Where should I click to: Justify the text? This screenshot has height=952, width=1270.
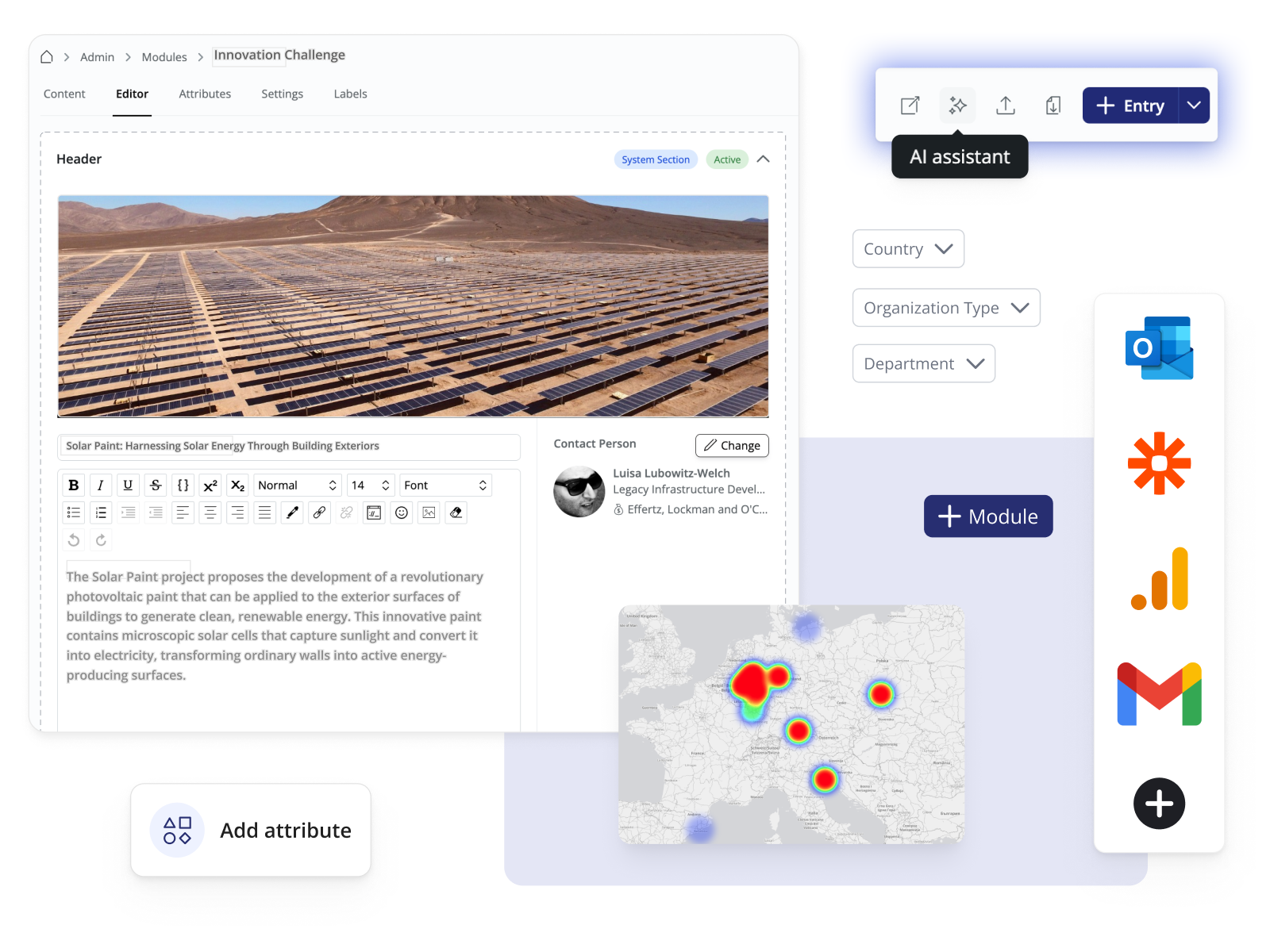pos(265,512)
